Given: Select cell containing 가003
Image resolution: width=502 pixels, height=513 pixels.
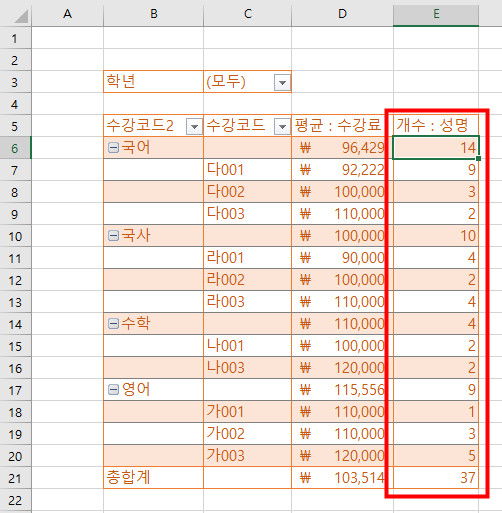Looking at the screenshot, I should pyautogui.click(x=247, y=456).
